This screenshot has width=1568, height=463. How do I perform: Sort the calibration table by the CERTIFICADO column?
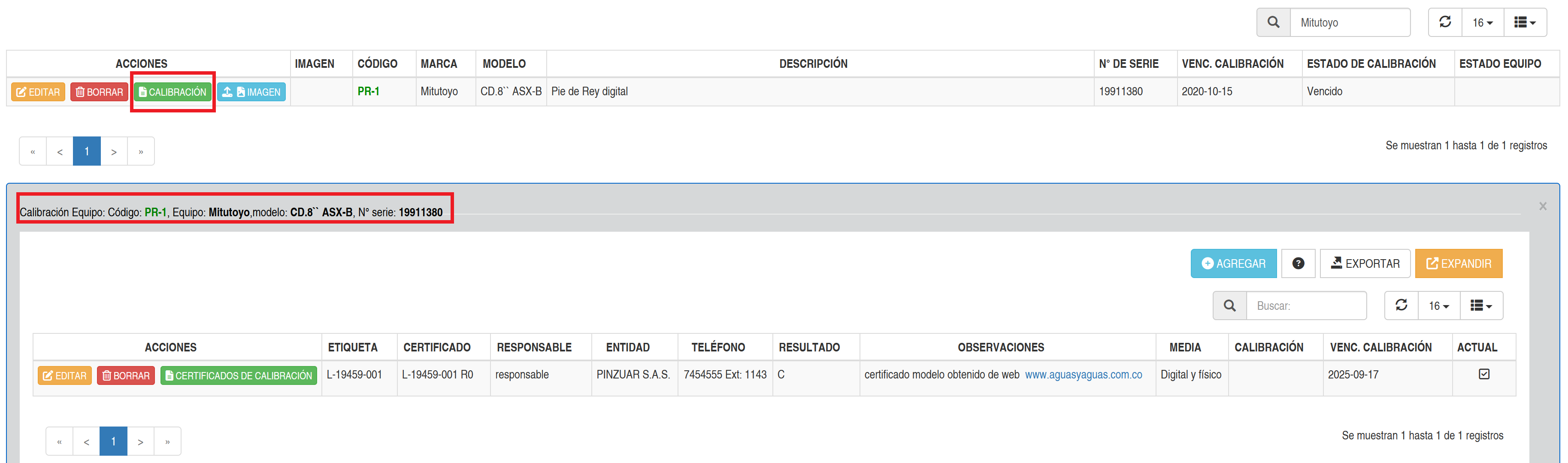tap(436, 348)
